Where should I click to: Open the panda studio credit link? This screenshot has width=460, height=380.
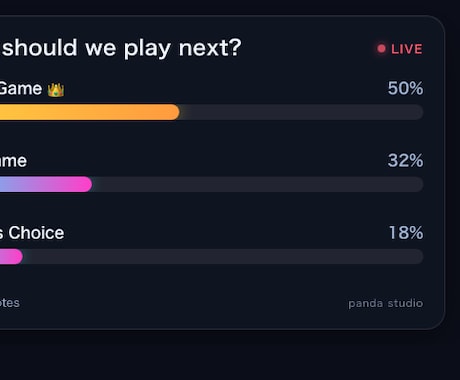pos(386,303)
